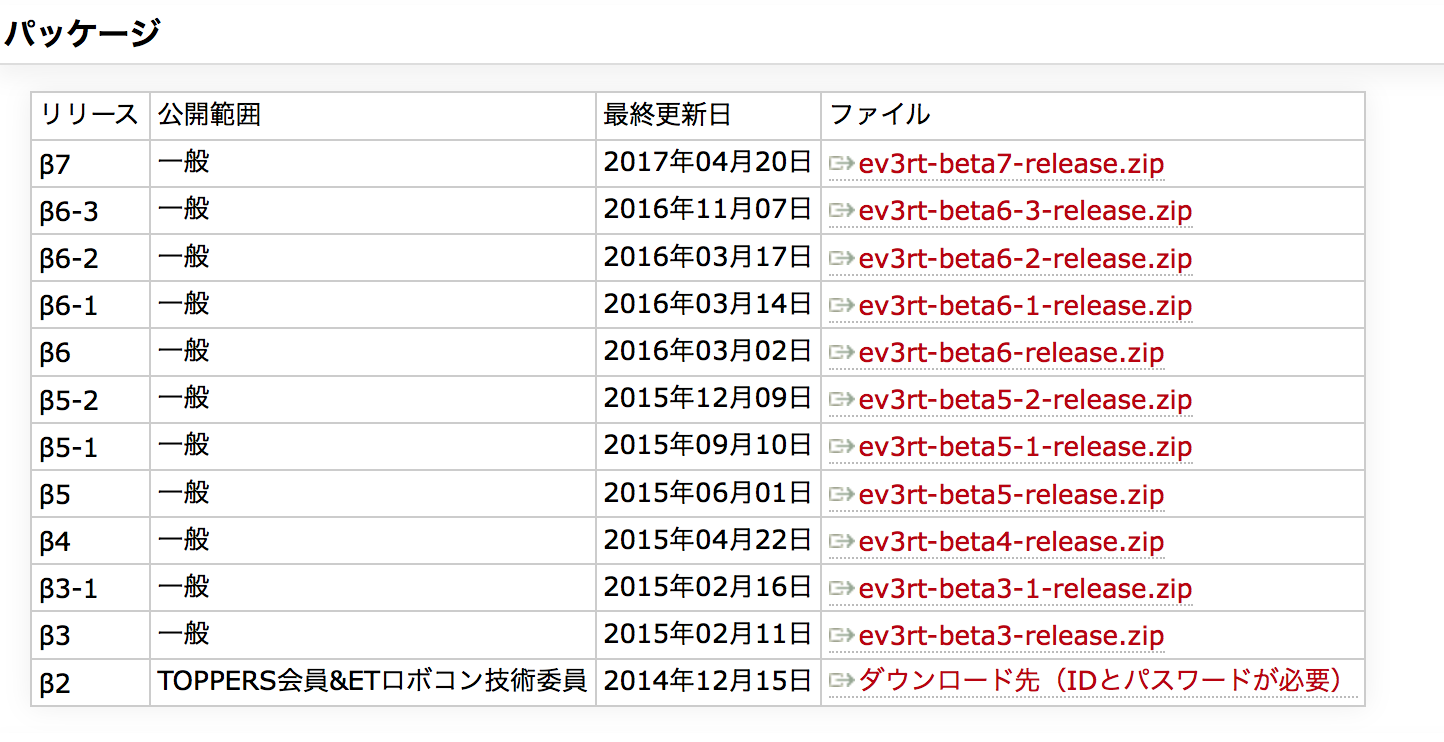
Task: Download the ev3rt-beta3-1-release.zip package
Action: (x=1023, y=588)
